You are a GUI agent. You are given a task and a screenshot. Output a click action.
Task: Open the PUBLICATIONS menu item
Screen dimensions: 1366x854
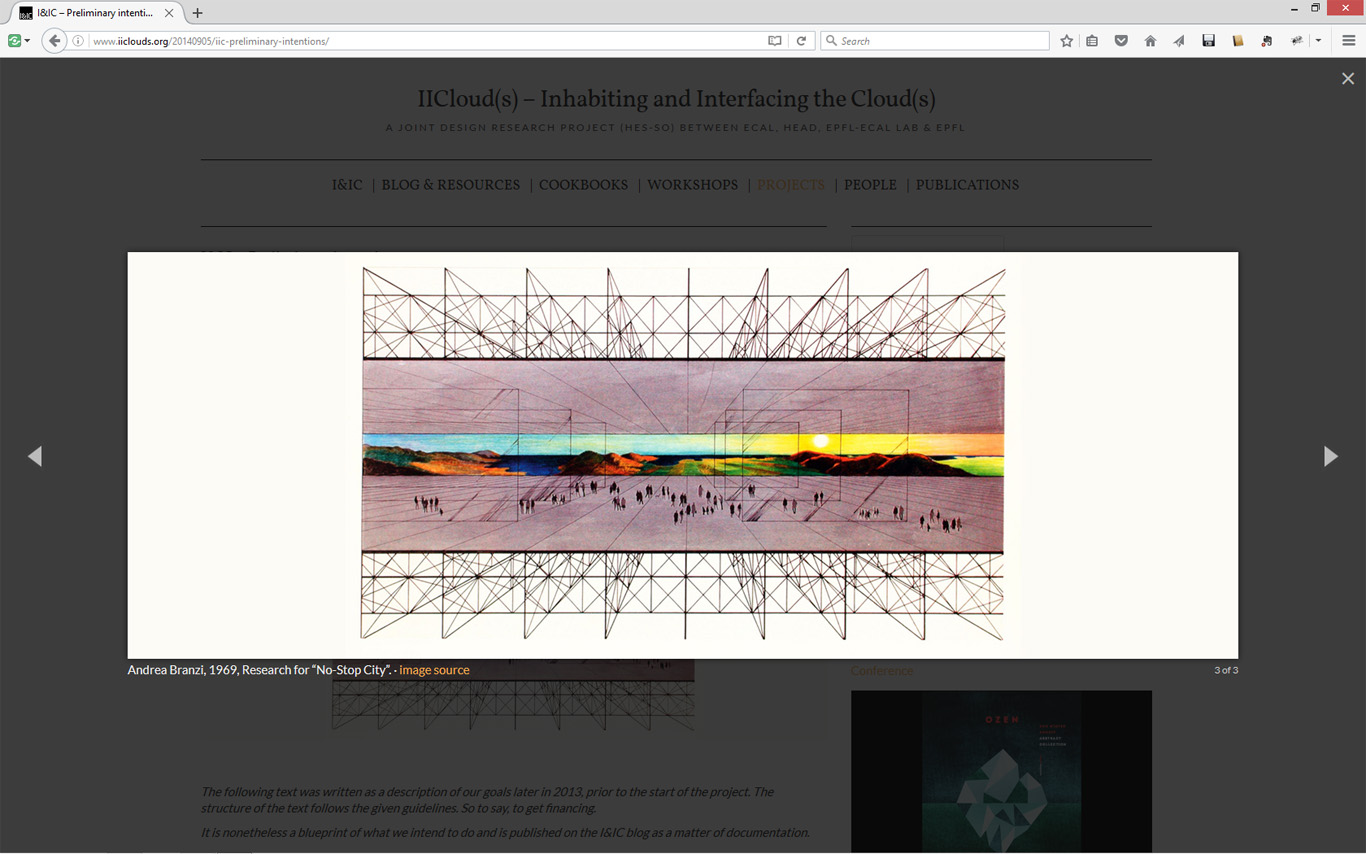click(967, 185)
